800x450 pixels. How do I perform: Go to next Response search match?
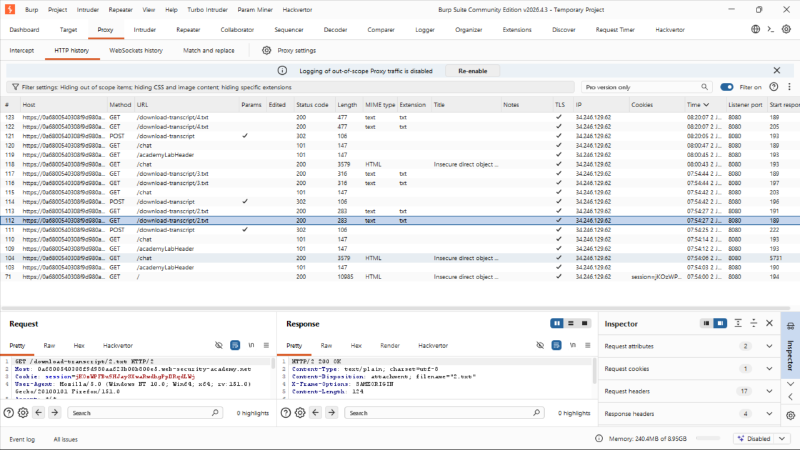332,413
